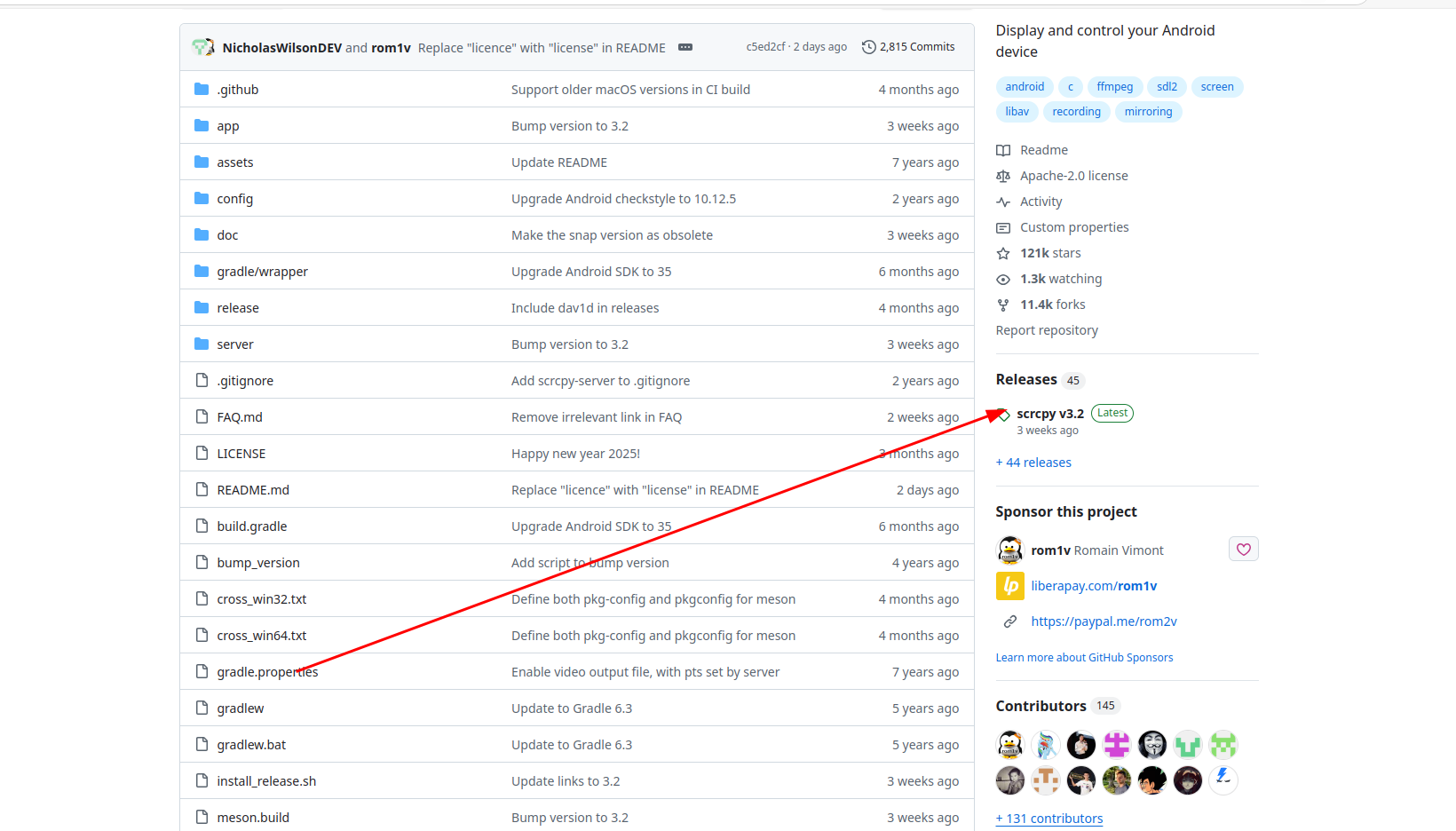Screen dimensions: 1456x831
Task: Click the star icon beside 121k stars
Action: 1003,253
